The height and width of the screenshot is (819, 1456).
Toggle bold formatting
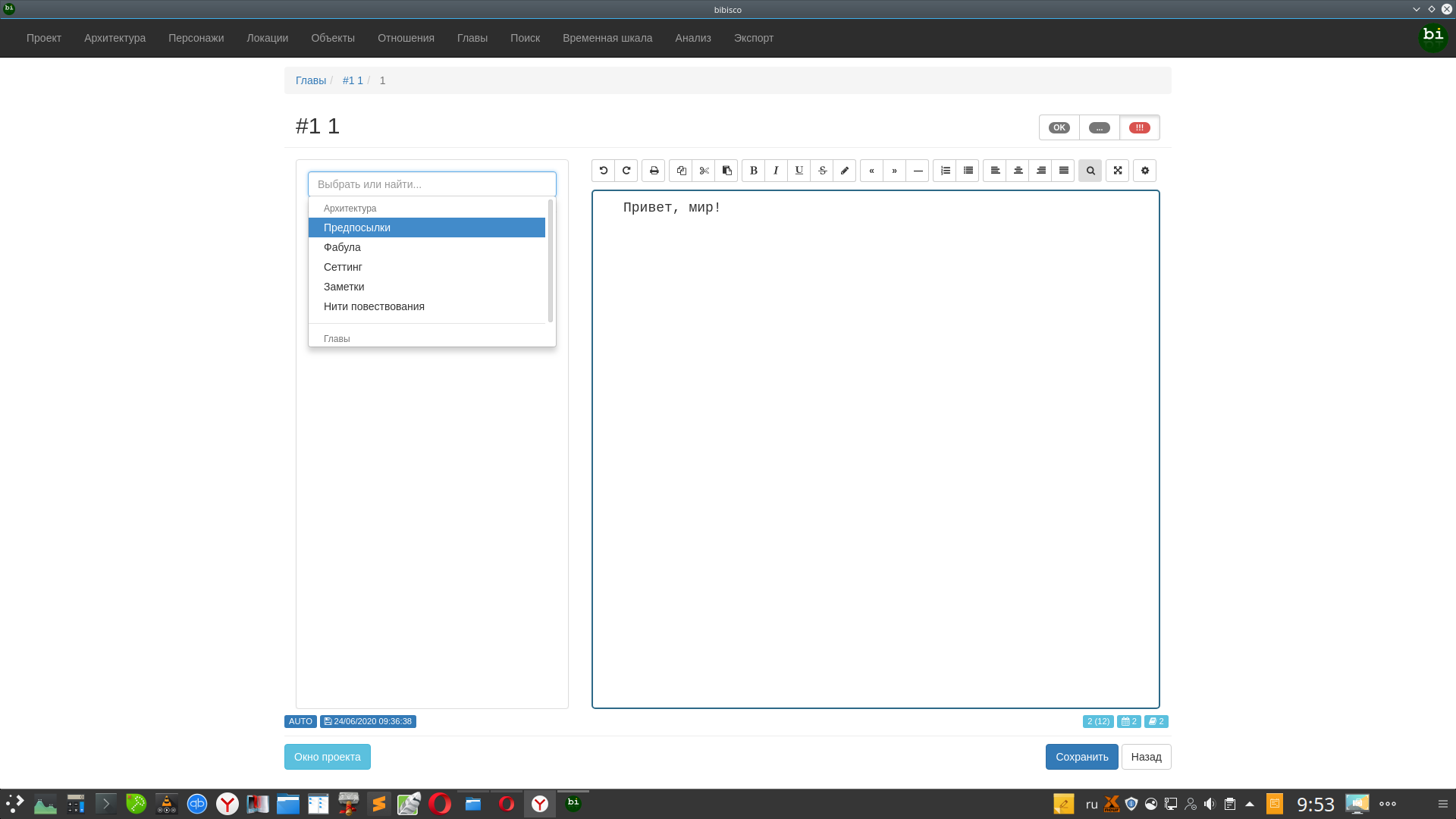click(x=753, y=171)
